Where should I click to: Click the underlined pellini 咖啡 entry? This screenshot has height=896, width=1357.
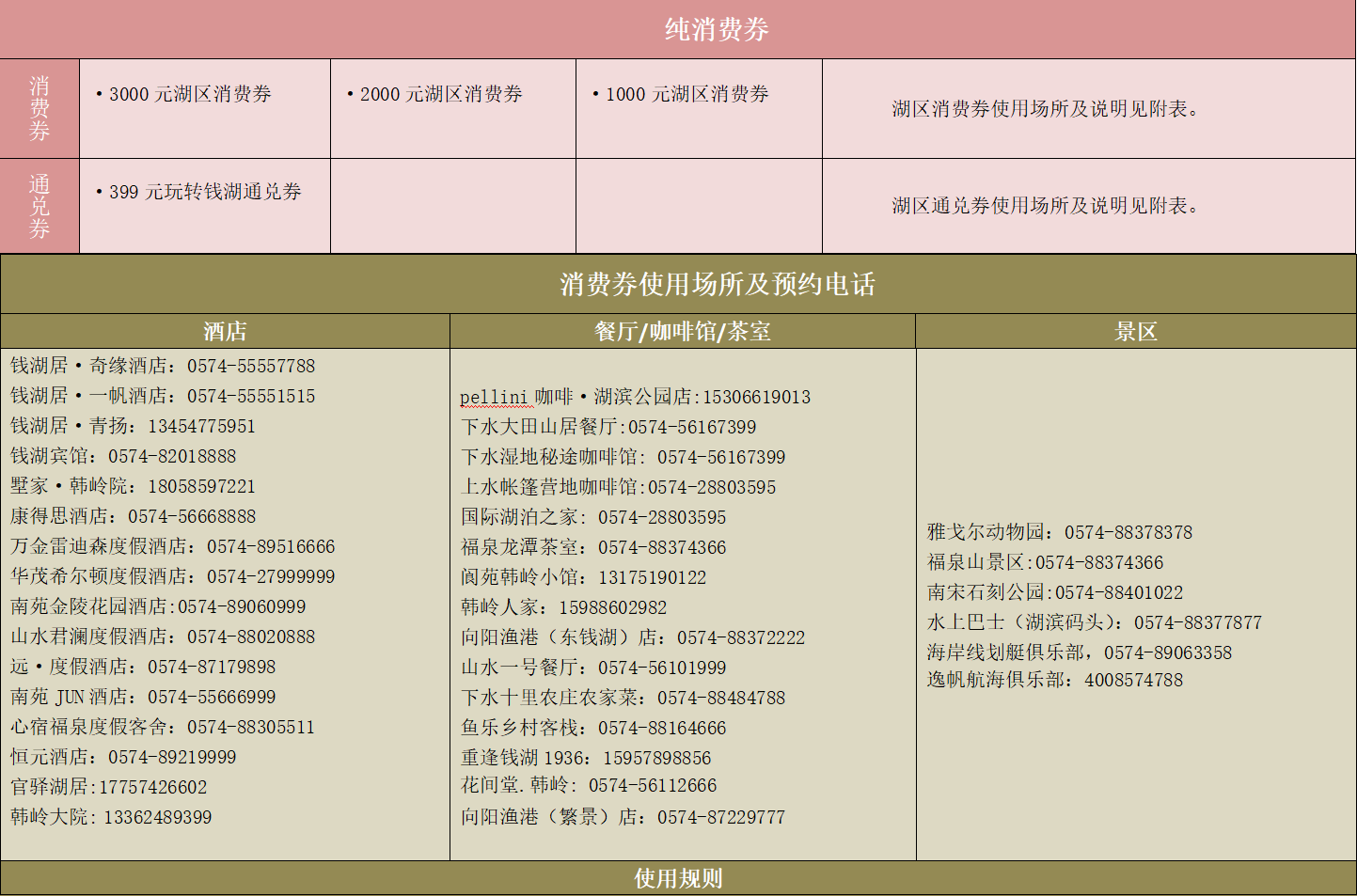tap(497, 397)
